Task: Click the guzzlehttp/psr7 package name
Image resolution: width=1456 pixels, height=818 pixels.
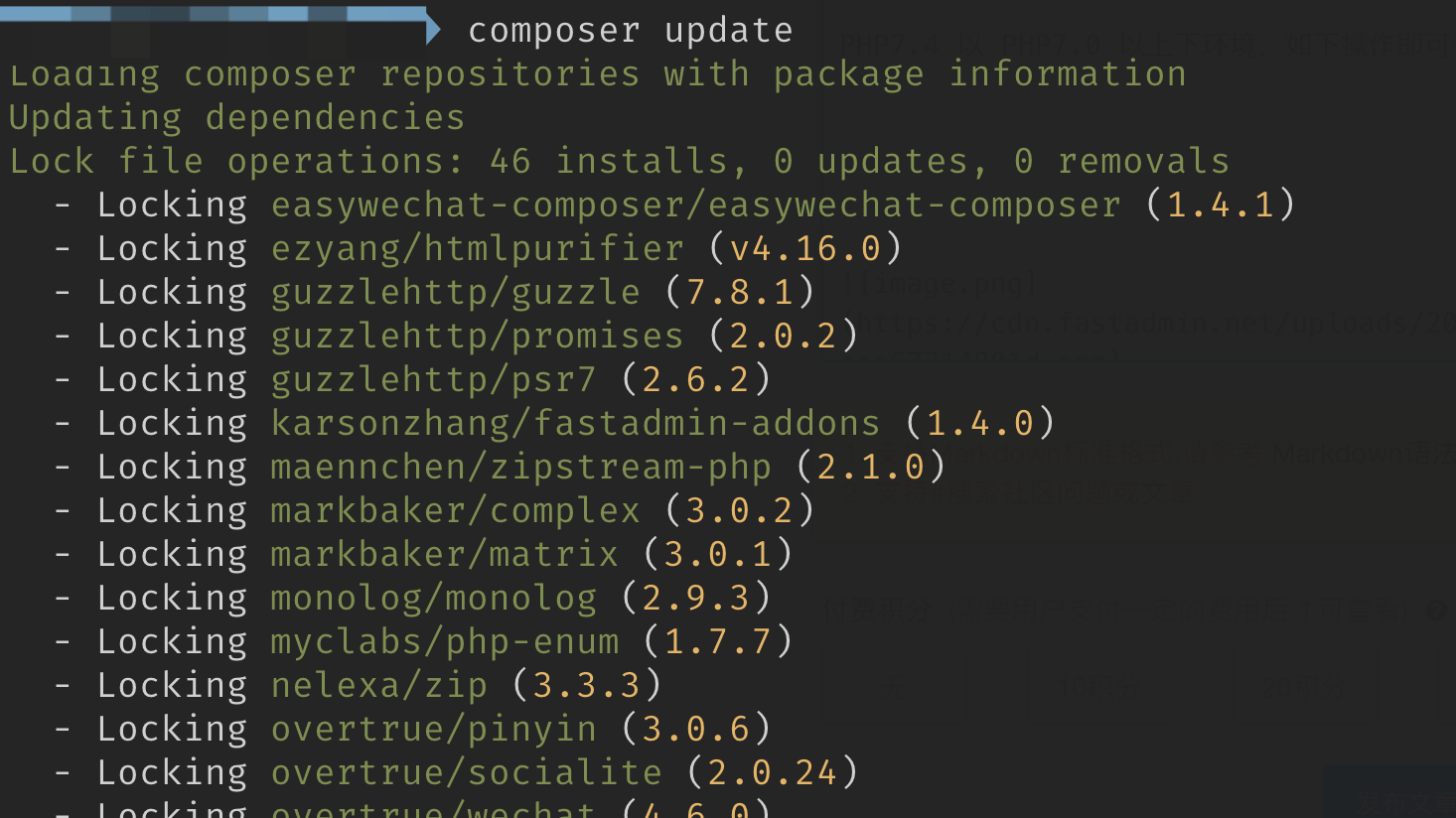Action: (x=433, y=380)
